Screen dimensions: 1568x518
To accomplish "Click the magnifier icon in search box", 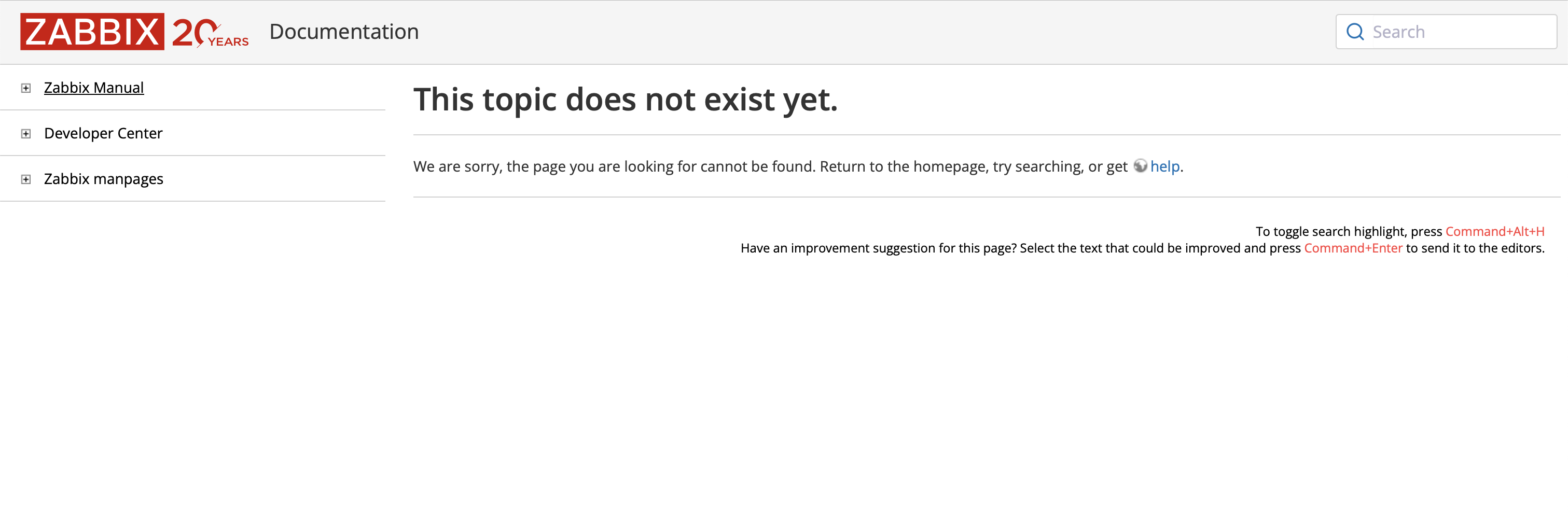I will 1355,32.
